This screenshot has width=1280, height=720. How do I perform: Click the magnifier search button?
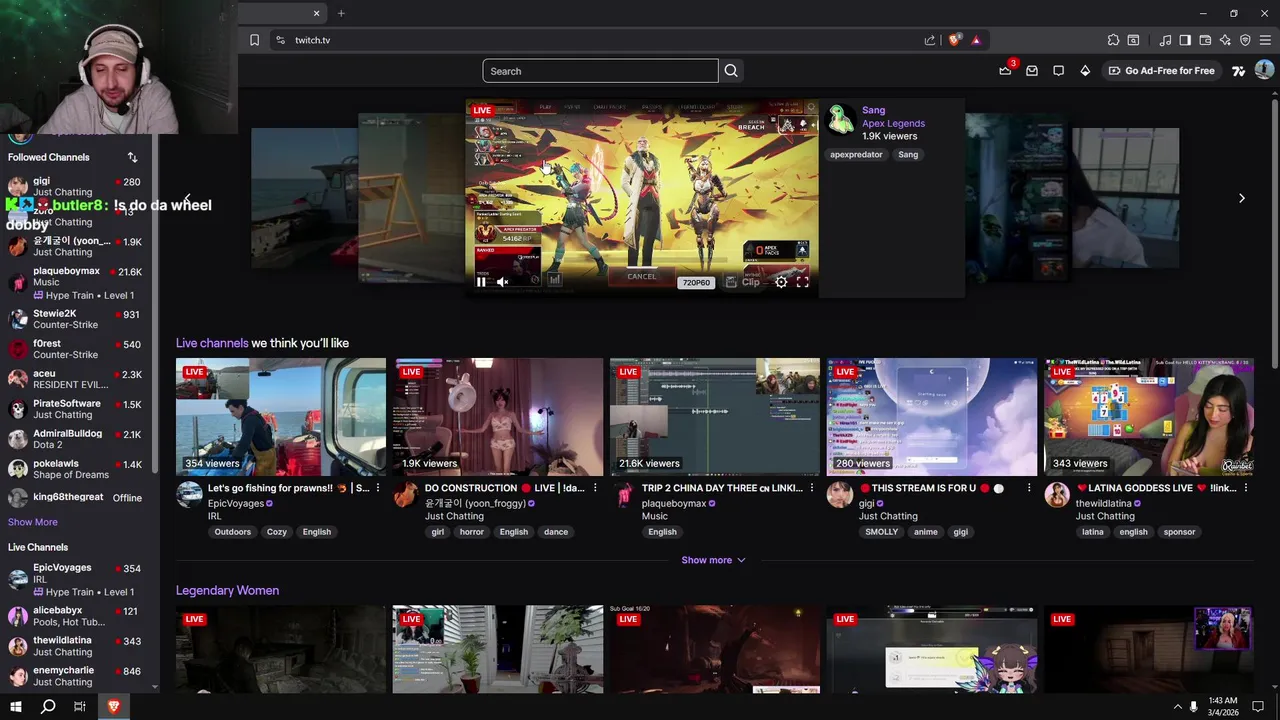[x=731, y=71]
